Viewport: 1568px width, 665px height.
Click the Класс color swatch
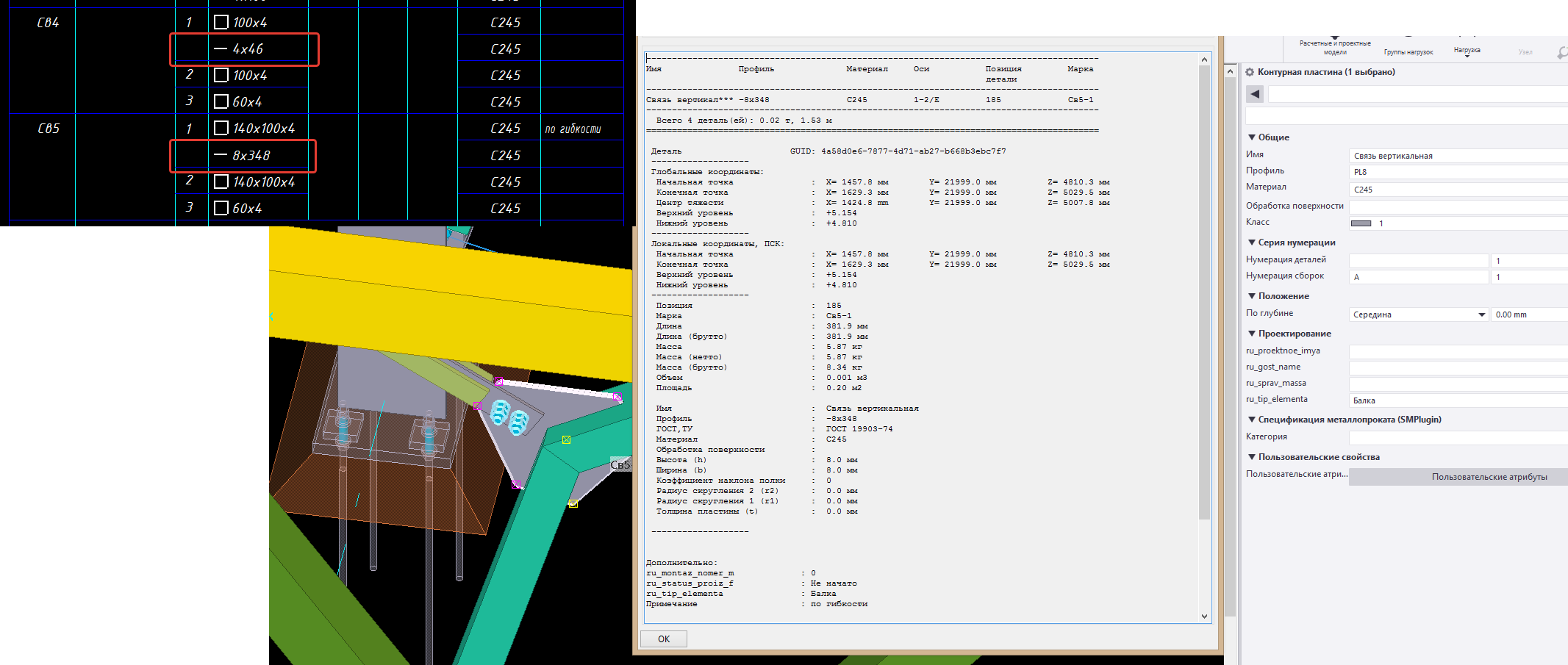pyautogui.click(x=1361, y=223)
